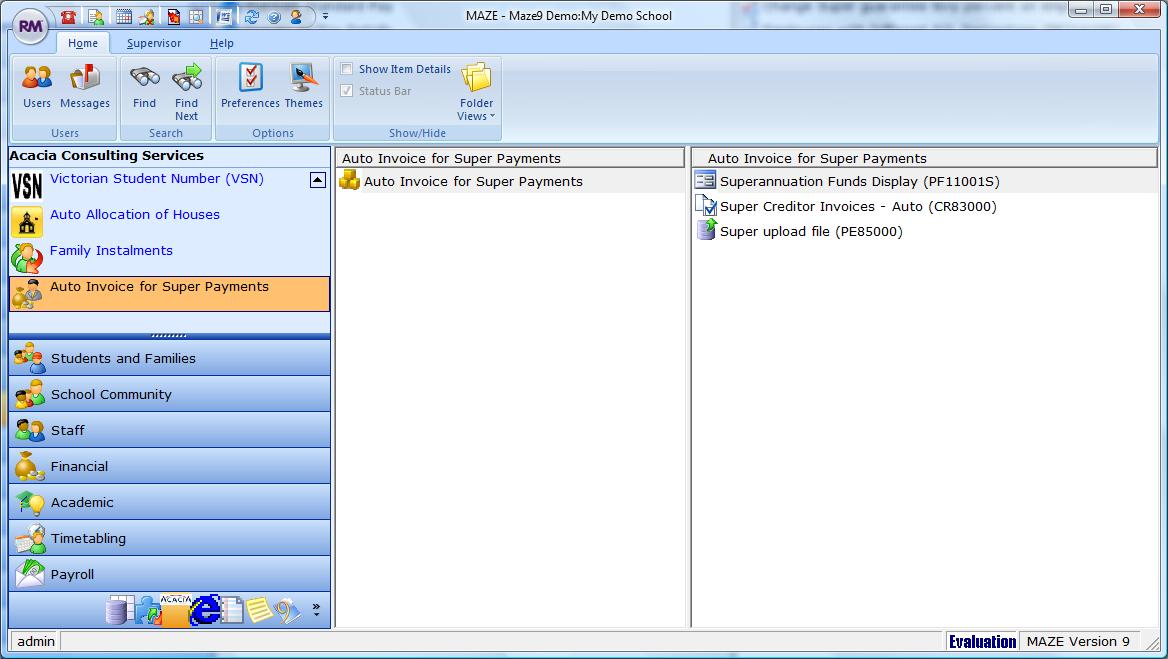
Task: Open Family Instalments item
Action: coord(111,251)
